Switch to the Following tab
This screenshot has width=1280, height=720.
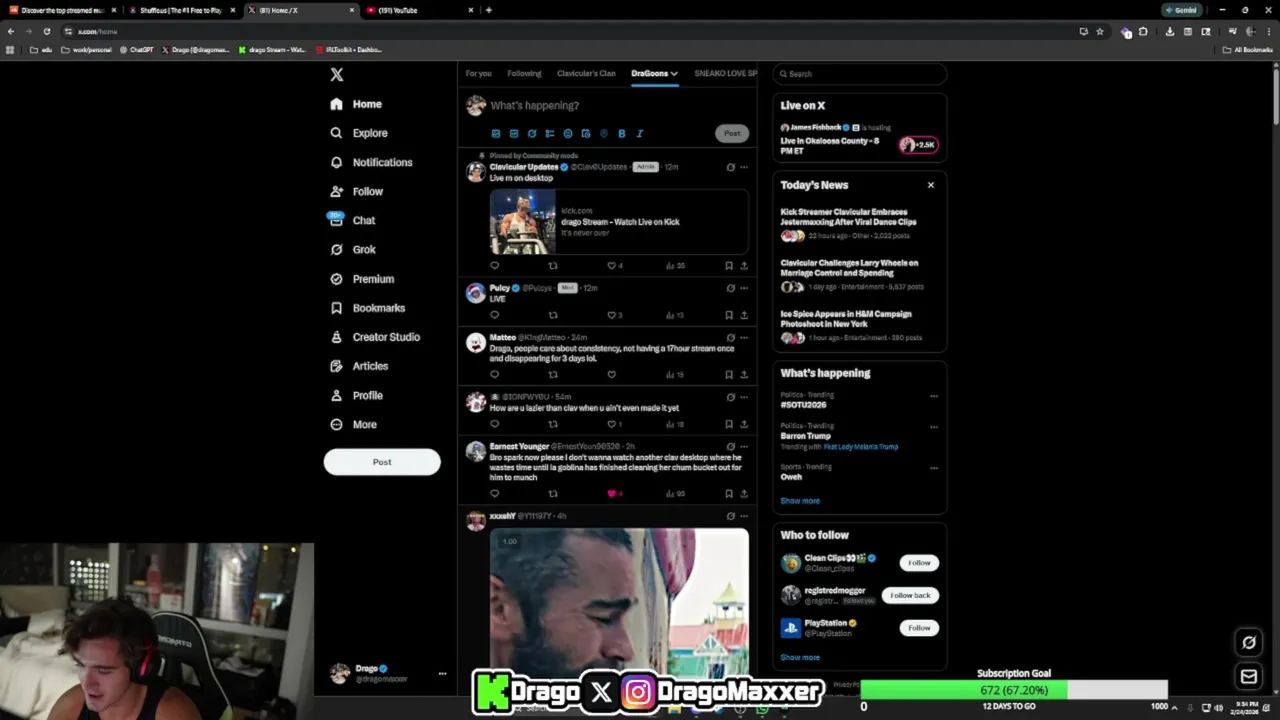(524, 73)
